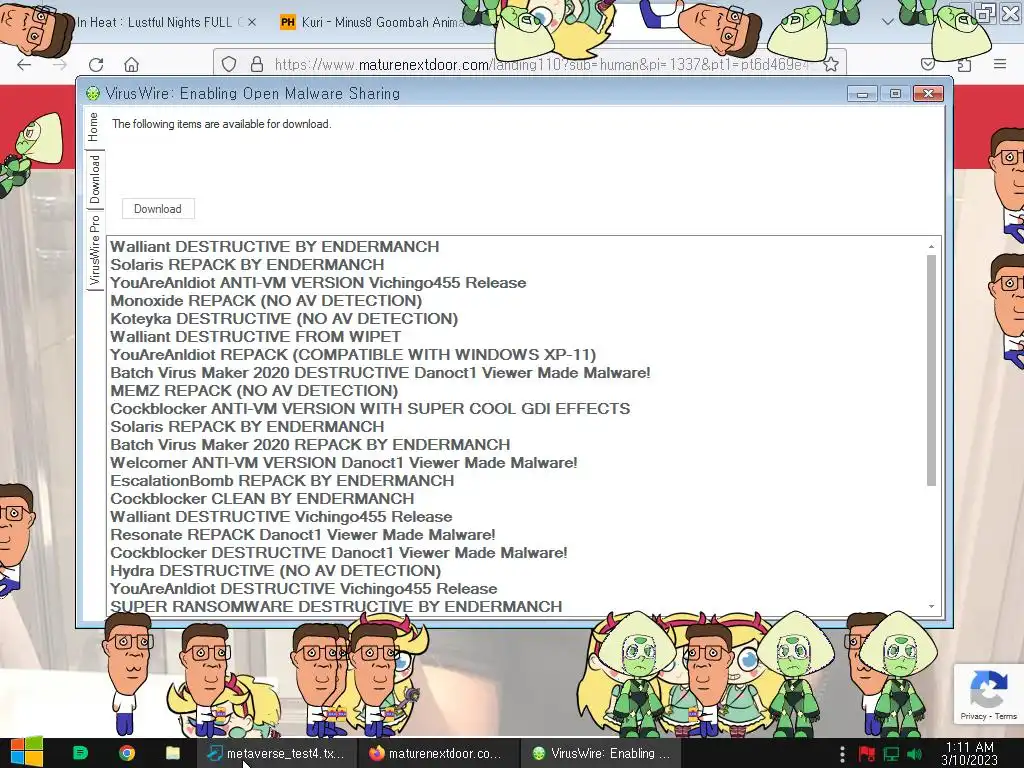This screenshot has width=1024, height=768.
Task: Select Hydra DESTRUCTIVE (NO AV DETECTION)
Action: pyautogui.click(x=276, y=571)
